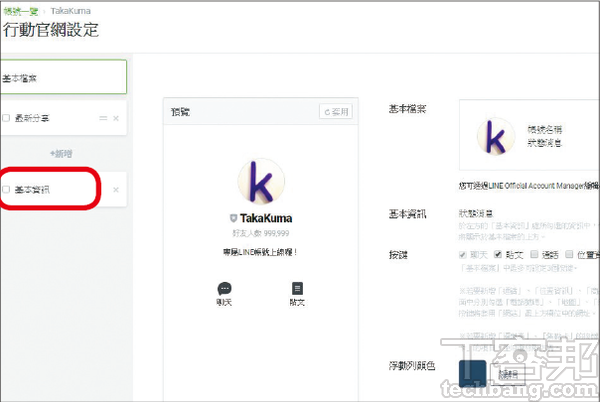Image resolution: width=600 pixels, height=402 pixels.
Task: Click the 專屬LINE帳號上線囉 status message
Action: coord(261,252)
